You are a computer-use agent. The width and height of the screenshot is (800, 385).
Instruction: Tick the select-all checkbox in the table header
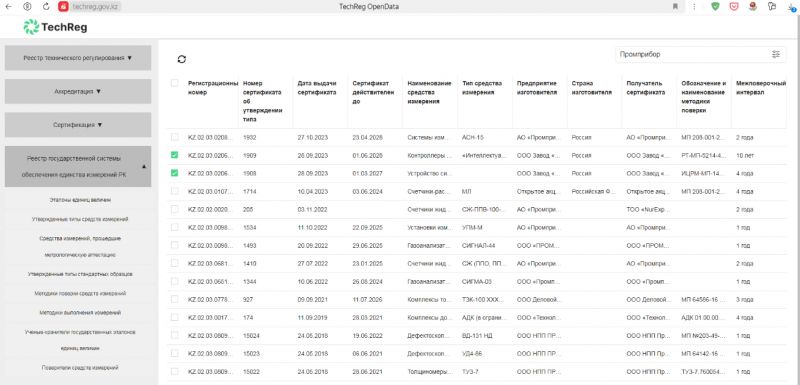pyautogui.click(x=175, y=83)
